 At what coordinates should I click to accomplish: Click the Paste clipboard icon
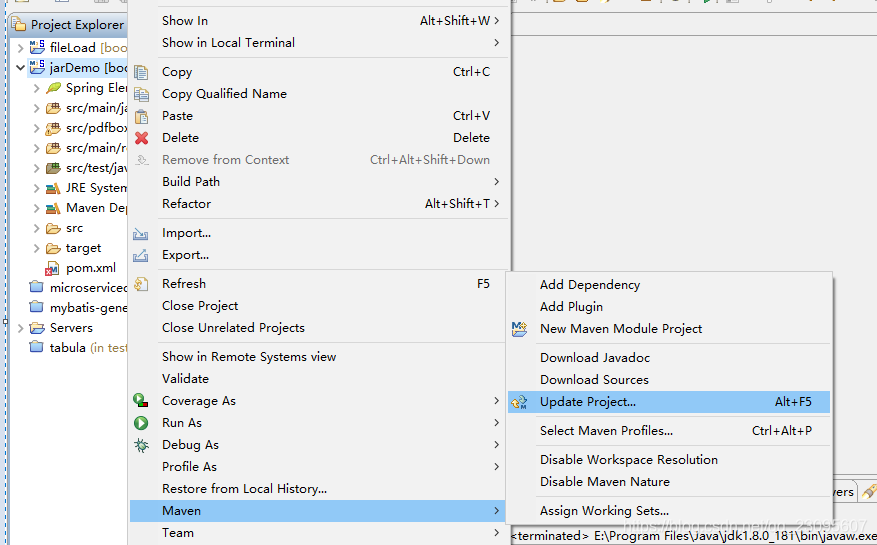142,116
